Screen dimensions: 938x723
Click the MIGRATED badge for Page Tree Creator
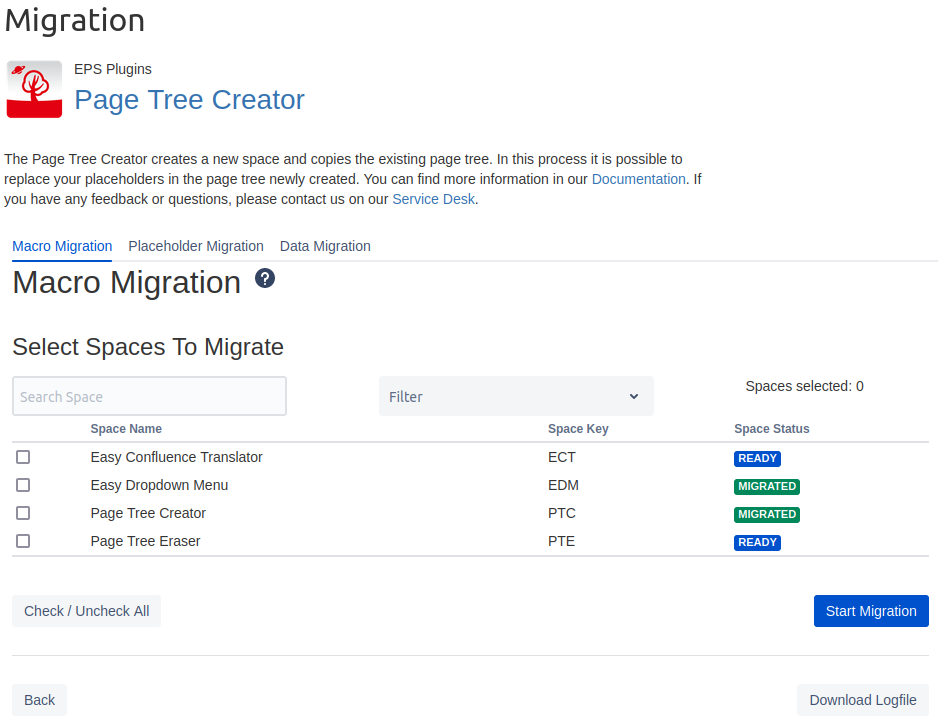(766, 515)
